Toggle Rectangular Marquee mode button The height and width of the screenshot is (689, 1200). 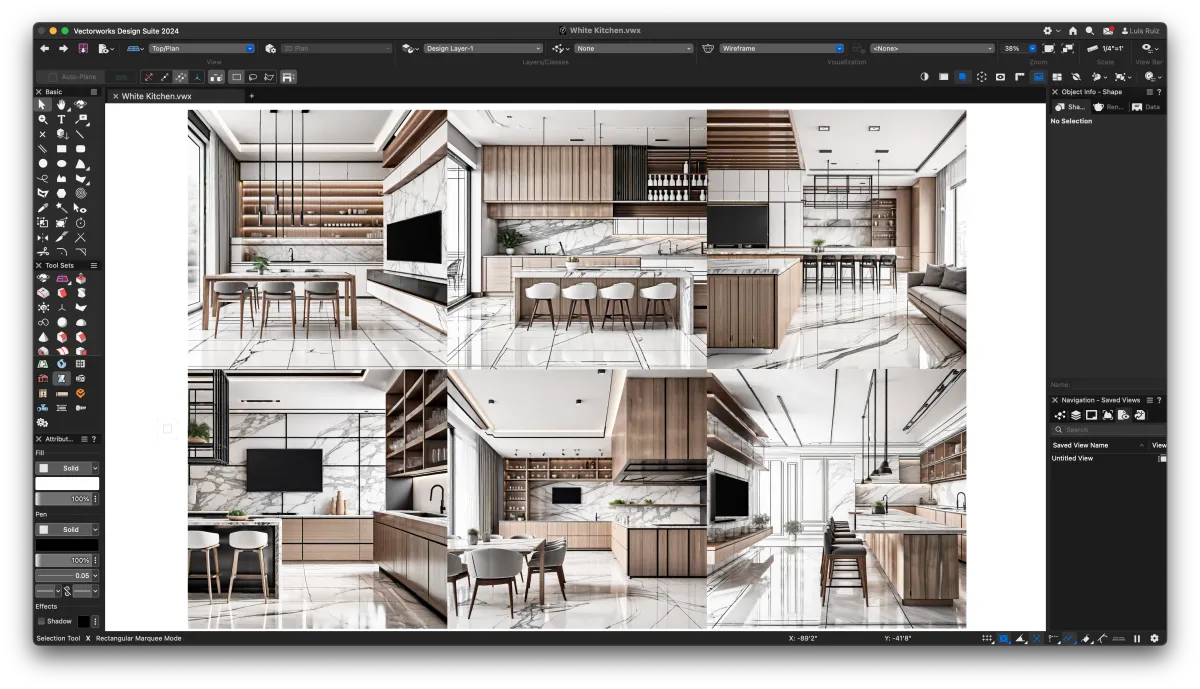tap(236, 76)
